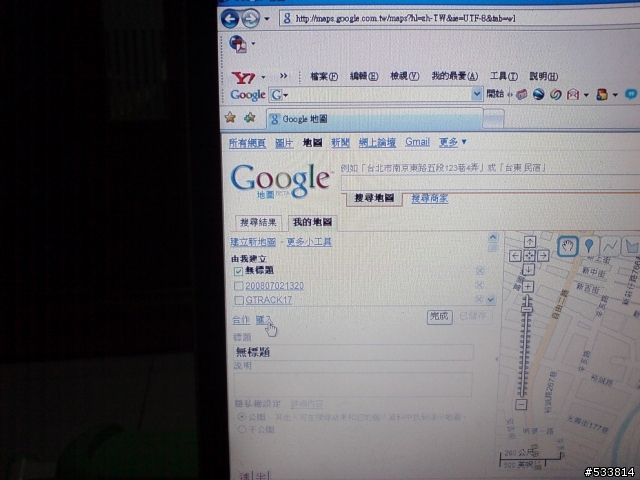The height and width of the screenshot is (480, 640).
Task: Click the browser Forward arrow button
Action: coord(250,19)
